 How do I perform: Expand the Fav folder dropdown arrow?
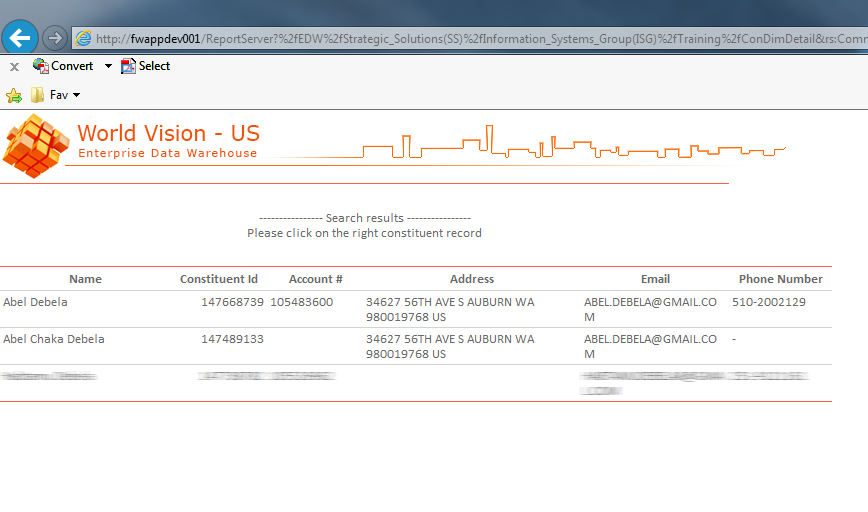(76, 95)
